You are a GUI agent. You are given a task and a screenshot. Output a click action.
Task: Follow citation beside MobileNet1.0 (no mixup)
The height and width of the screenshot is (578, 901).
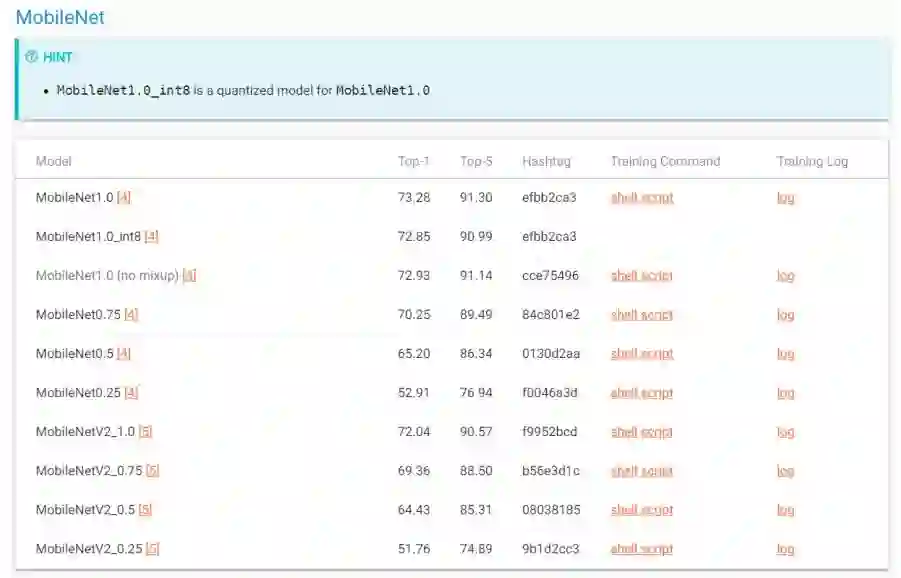coord(189,276)
